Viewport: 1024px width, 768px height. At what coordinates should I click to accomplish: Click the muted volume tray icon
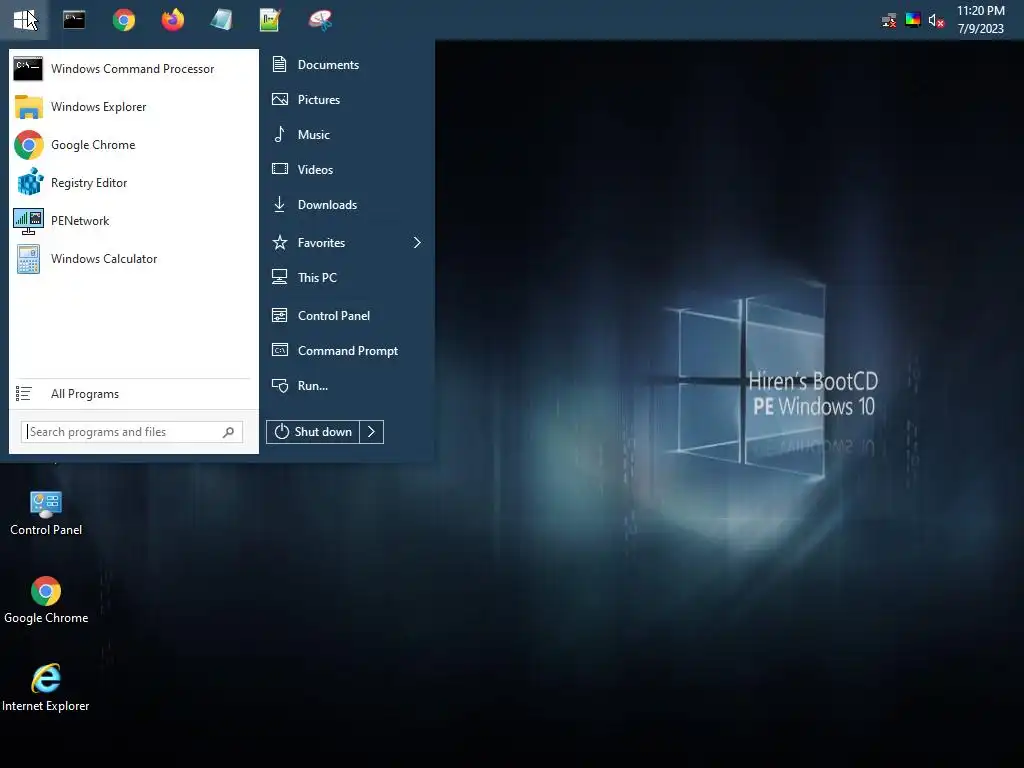pyautogui.click(x=936, y=21)
